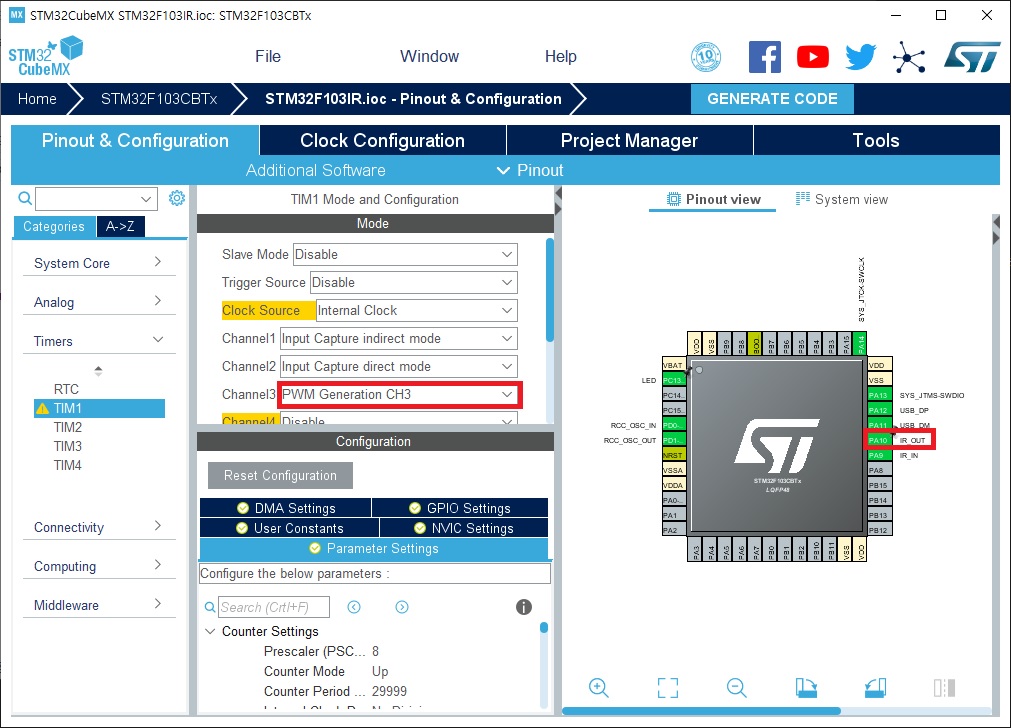This screenshot has width=1011, height=728.
Task: Click the STM32F103CBTx breadcrumb
Action: (159, 99)
